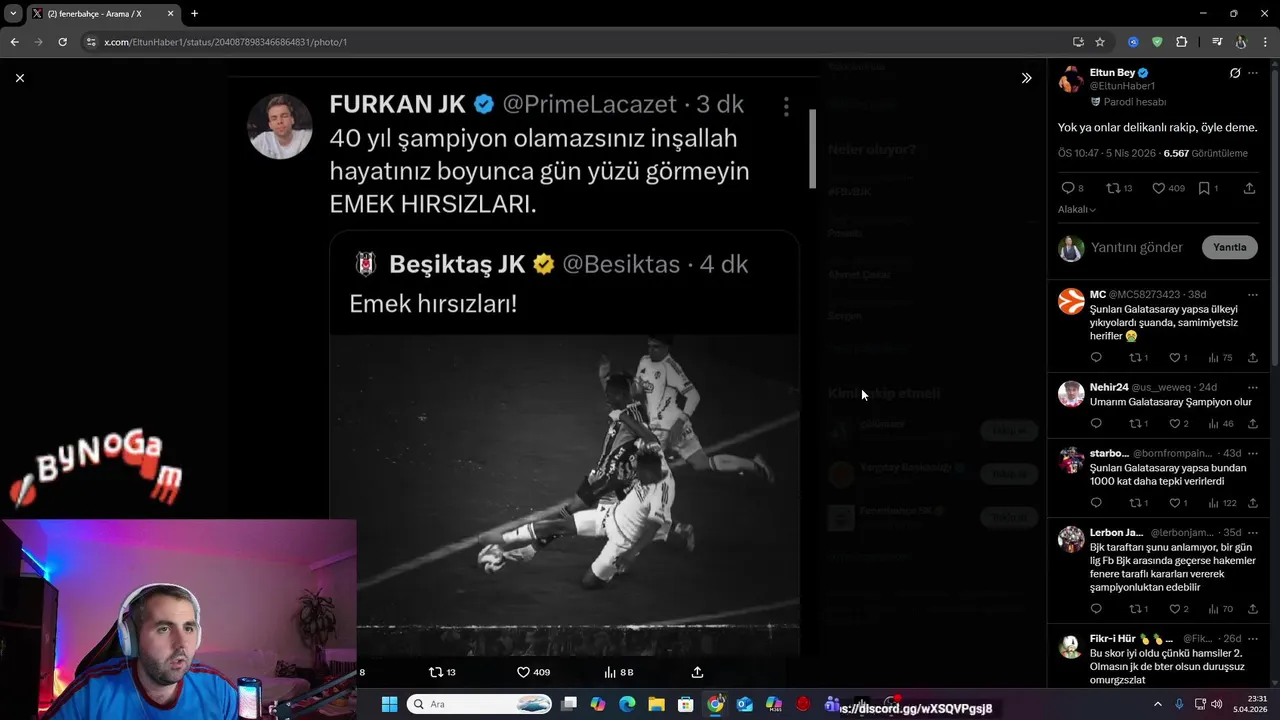Open Nehir24's profile from the reply
Image resolution: width=1280 pixels, height=720 pixels.
click(x=1109, y=388)
